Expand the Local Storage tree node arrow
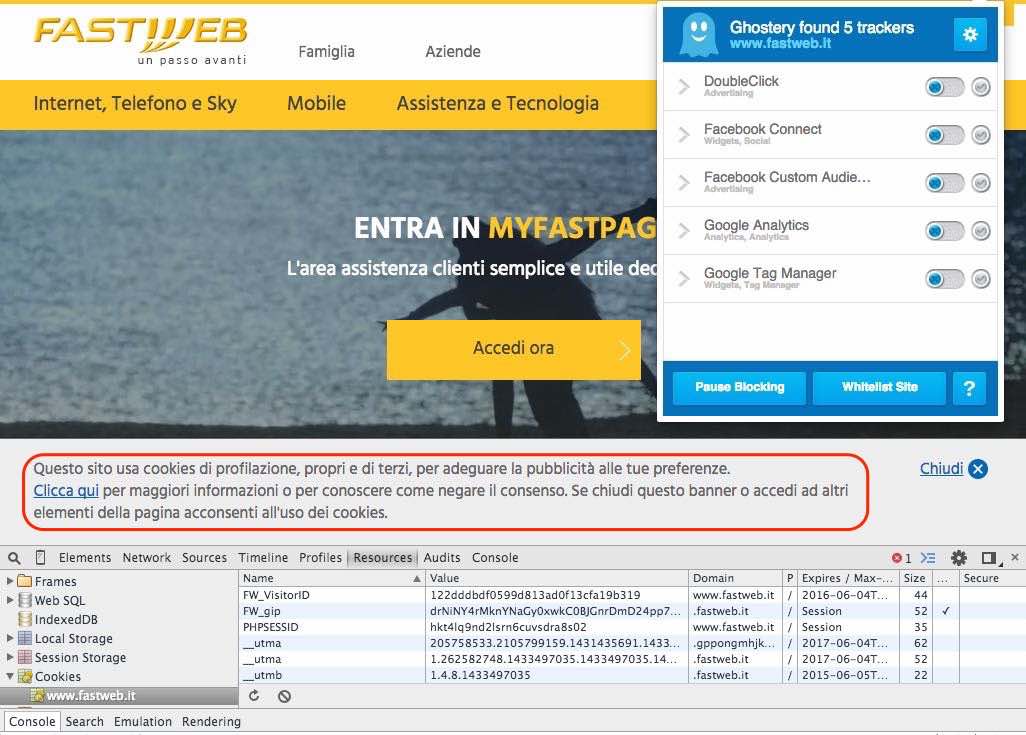Viewport: 1026px width, 735px height. (x=10, y=637)
